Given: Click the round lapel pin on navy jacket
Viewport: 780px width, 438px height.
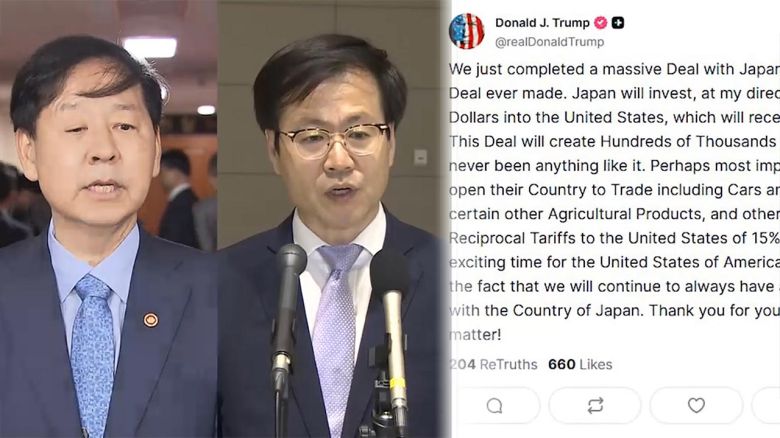Looking at the screenshot, I should point(151,320).
